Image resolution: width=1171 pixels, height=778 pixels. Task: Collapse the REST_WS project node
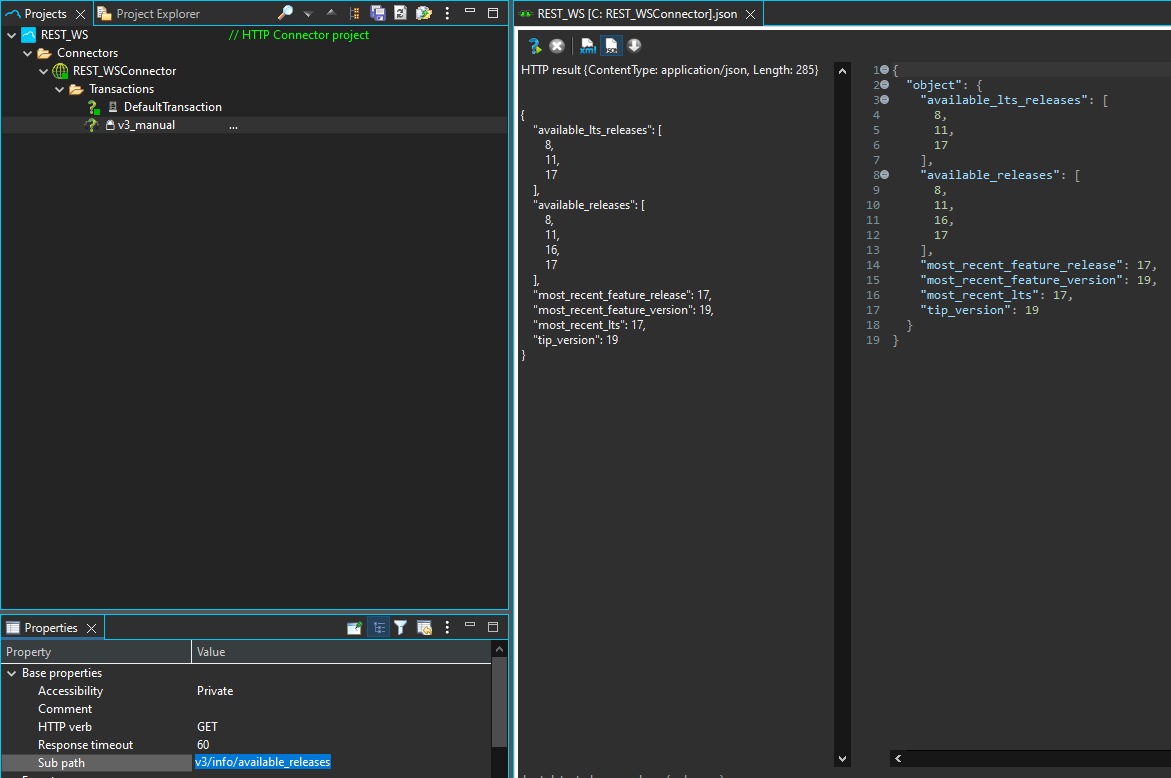coord(11,35)
